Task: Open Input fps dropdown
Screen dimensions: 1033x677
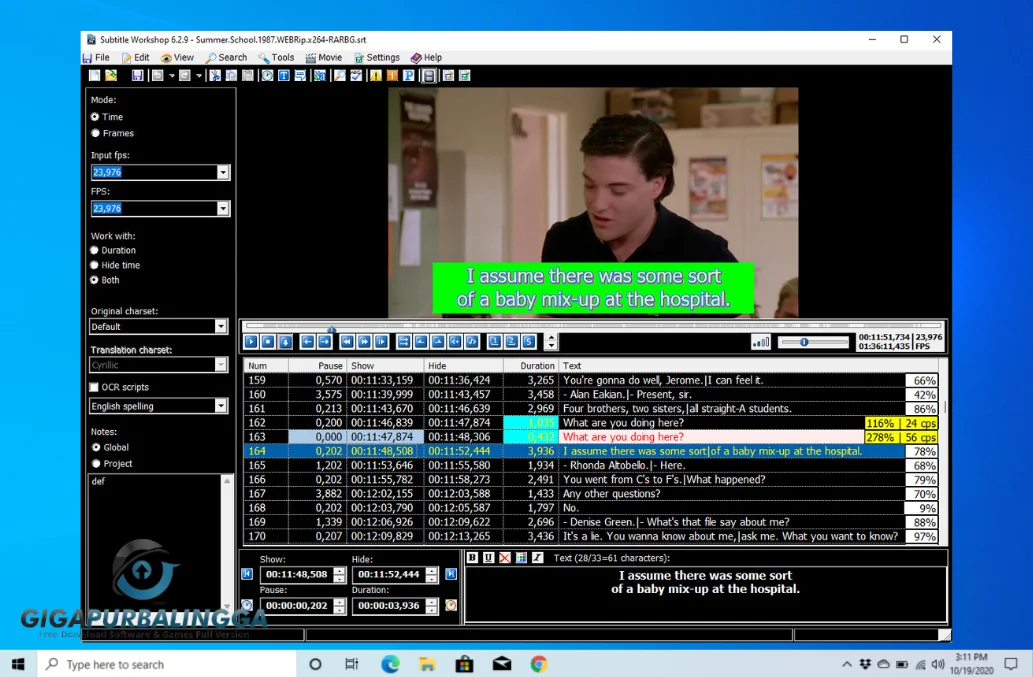Action: pos(223,173)
